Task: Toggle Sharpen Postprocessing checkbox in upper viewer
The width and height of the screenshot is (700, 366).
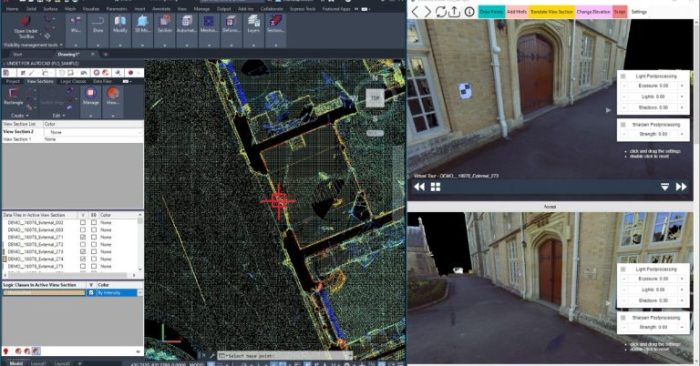Action: 623,125
